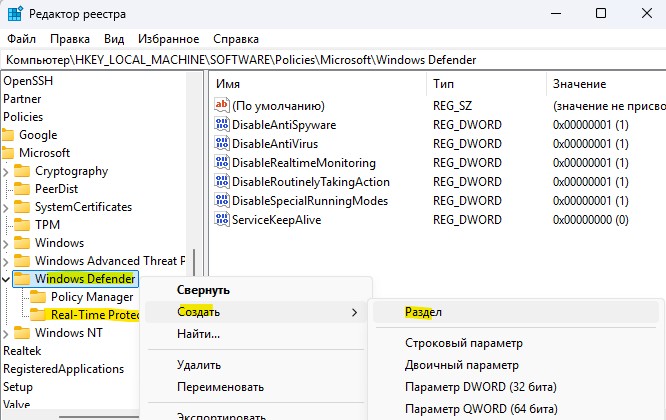
Task: Expand the Cryptography key
Action: [6, 172]
